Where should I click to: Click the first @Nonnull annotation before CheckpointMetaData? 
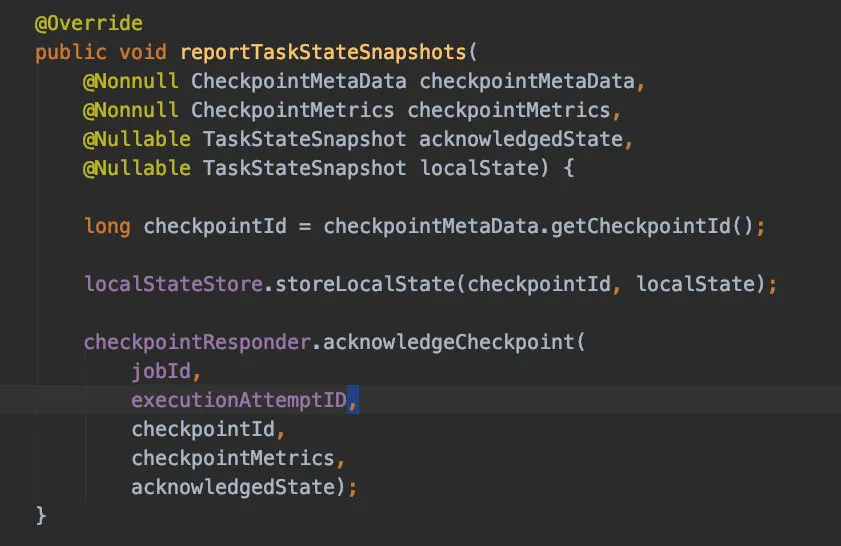click(x=131, y=82)
